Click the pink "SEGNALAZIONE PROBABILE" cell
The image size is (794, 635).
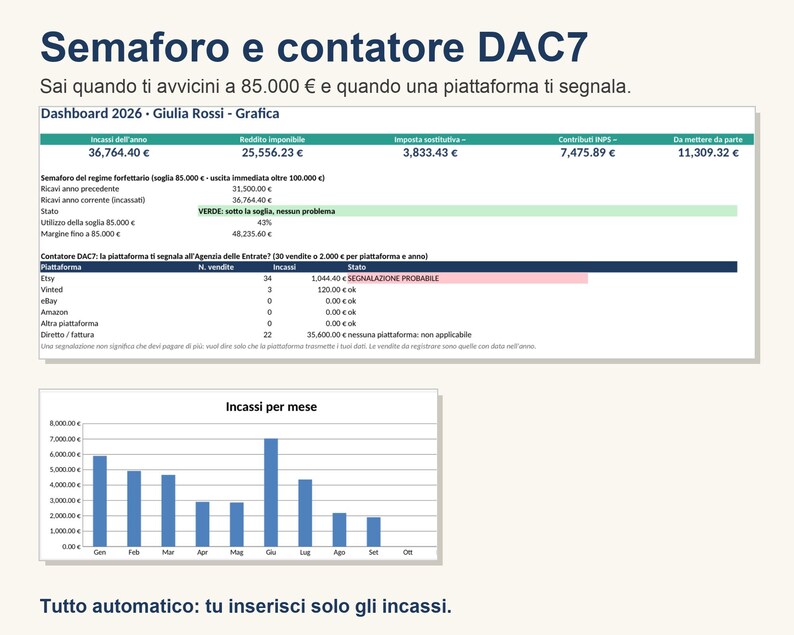(467, 279)
